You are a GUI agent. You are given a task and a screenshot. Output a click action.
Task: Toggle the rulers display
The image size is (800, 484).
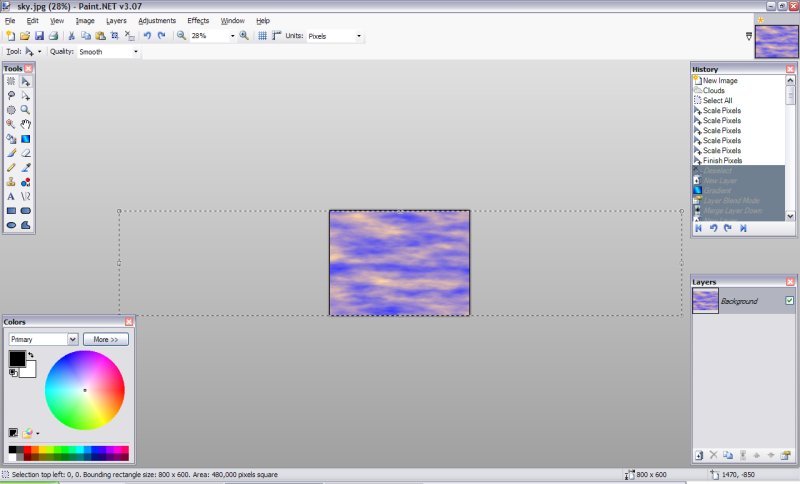point(276,36)
